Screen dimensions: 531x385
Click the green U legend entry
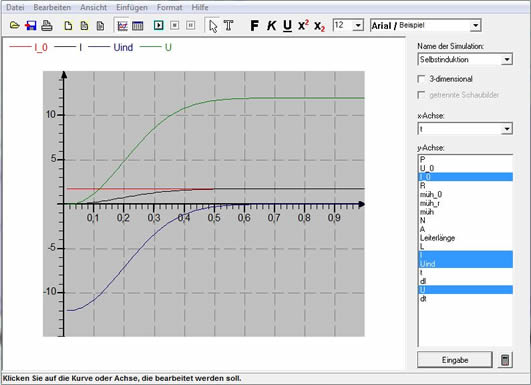click(x=156, y=47)
